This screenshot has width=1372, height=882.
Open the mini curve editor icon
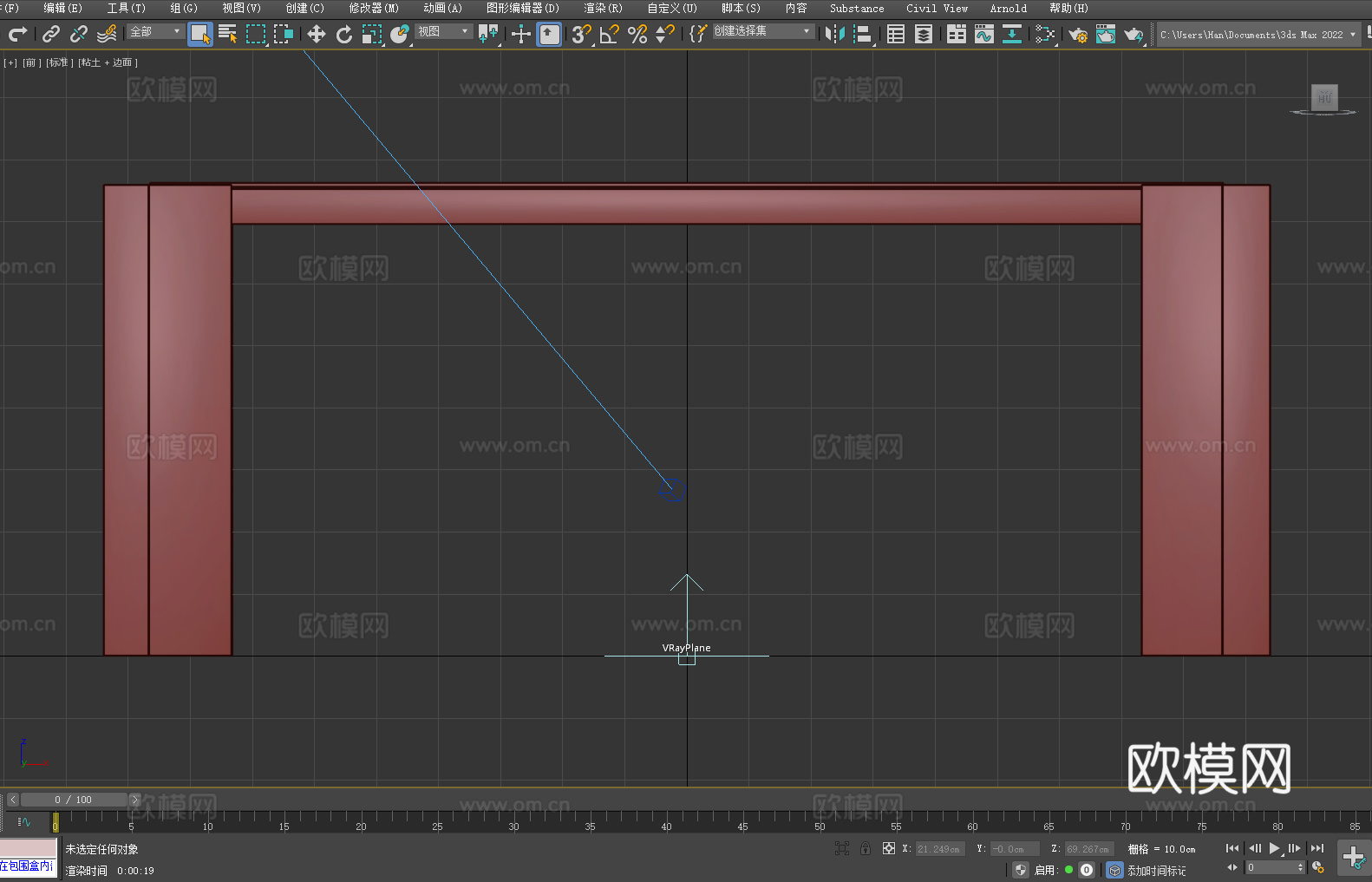[x=24, y=821]
